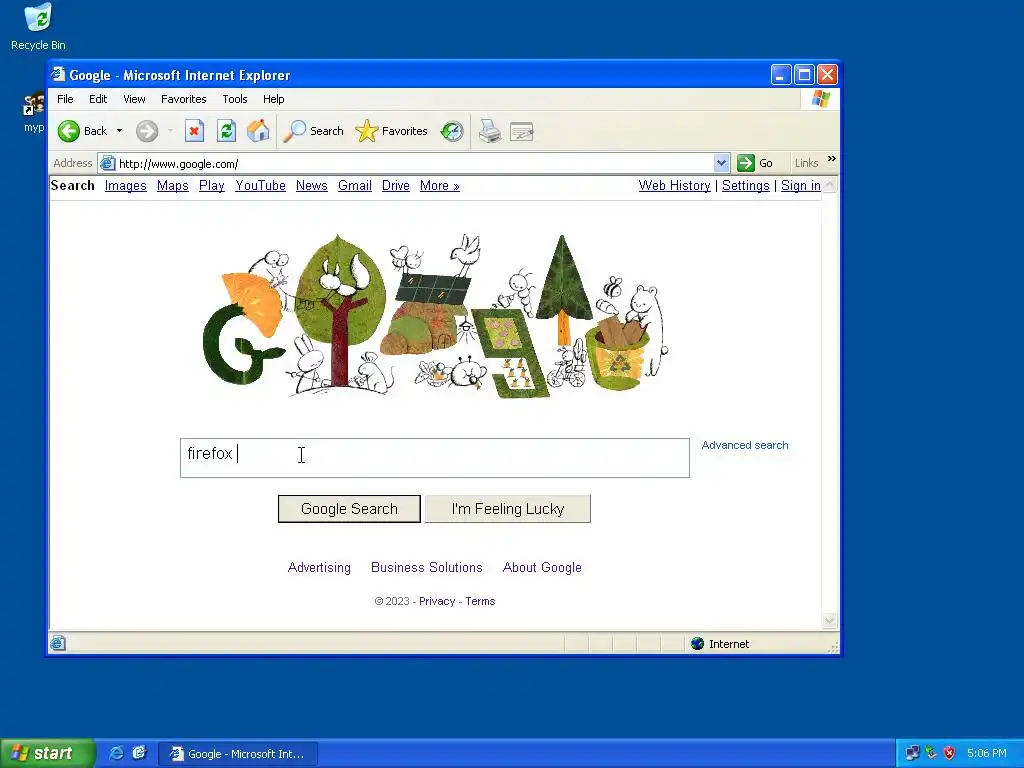Viewport: 1024px width, 768px height.
Task: Click the page scrollbar up arrow
Action: point(829,185)
